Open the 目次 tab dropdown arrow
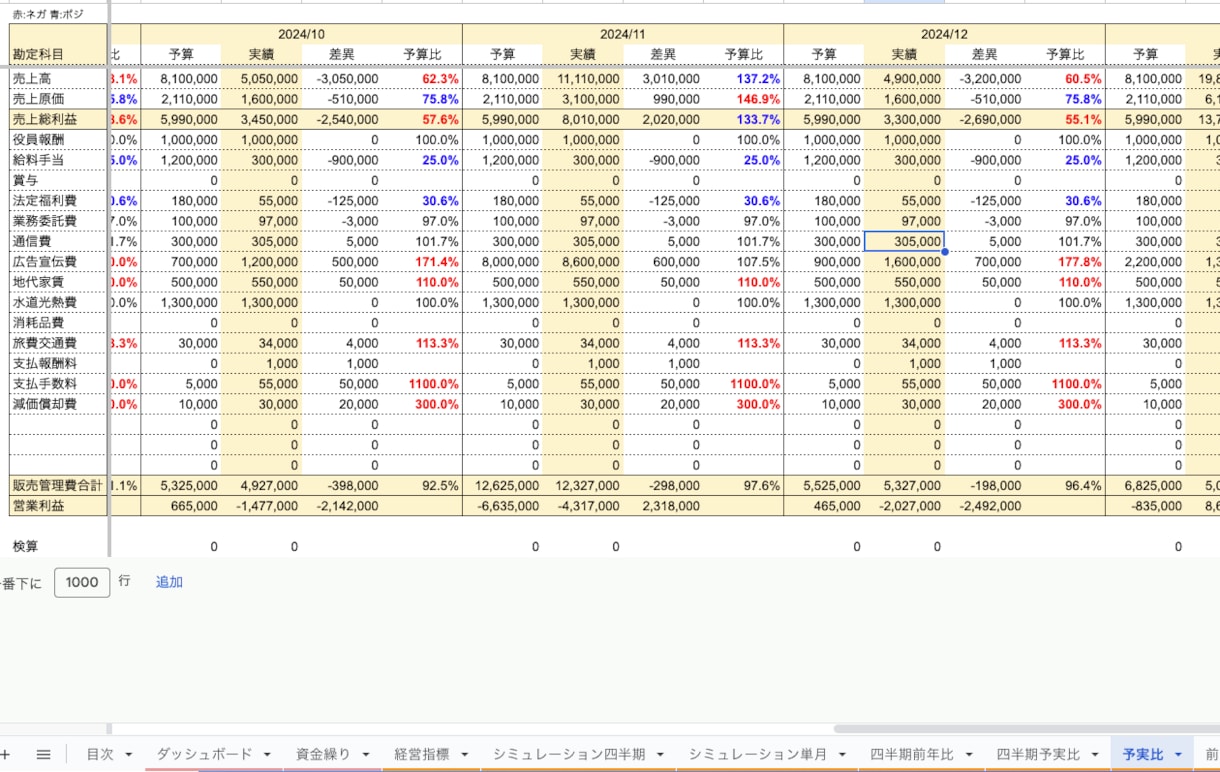This screenshot has width=1220, height=772. pos(128,755)
